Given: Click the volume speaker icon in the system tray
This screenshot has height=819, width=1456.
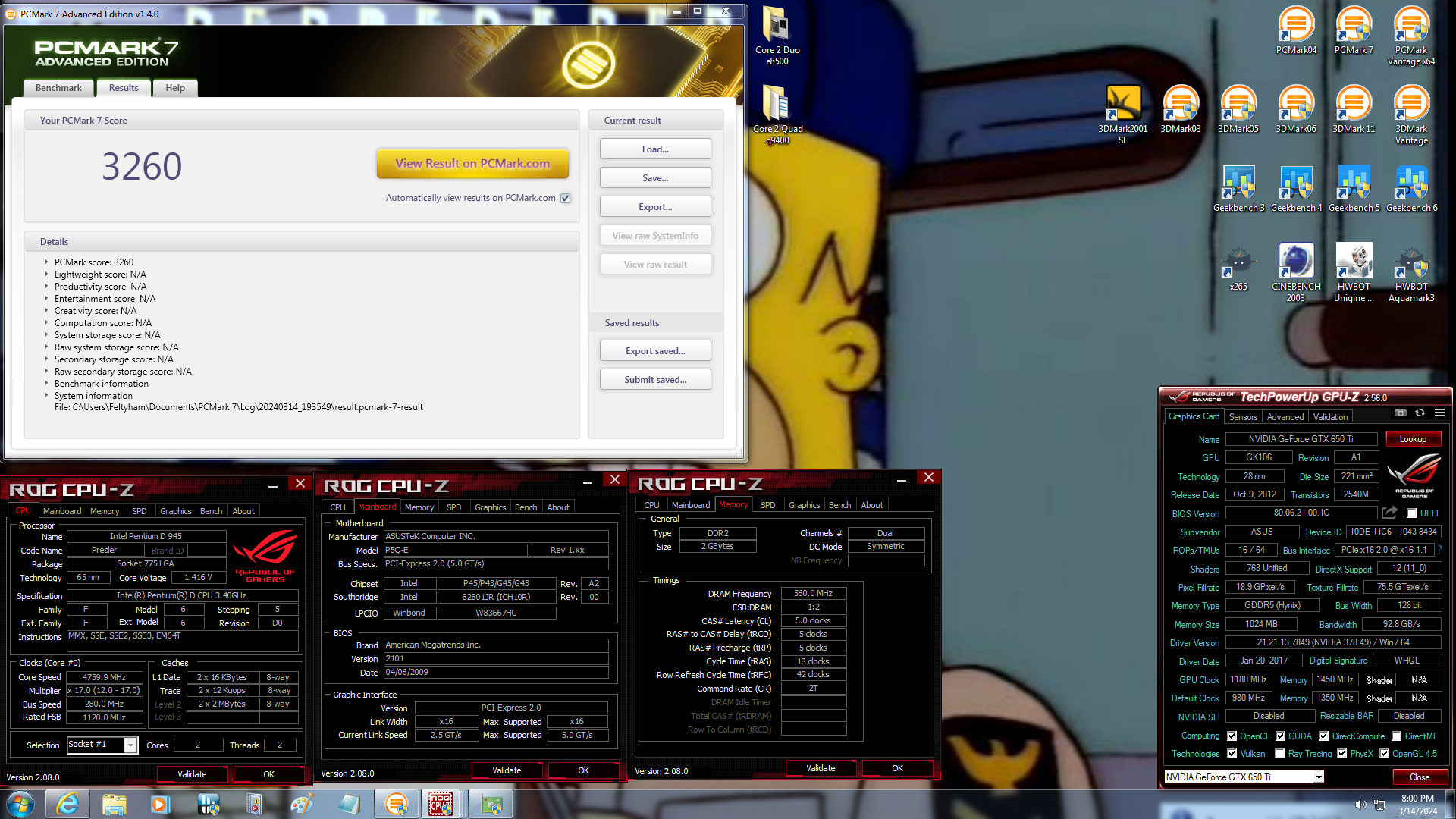Looking at the screenshot, I should coord(1360,805).
